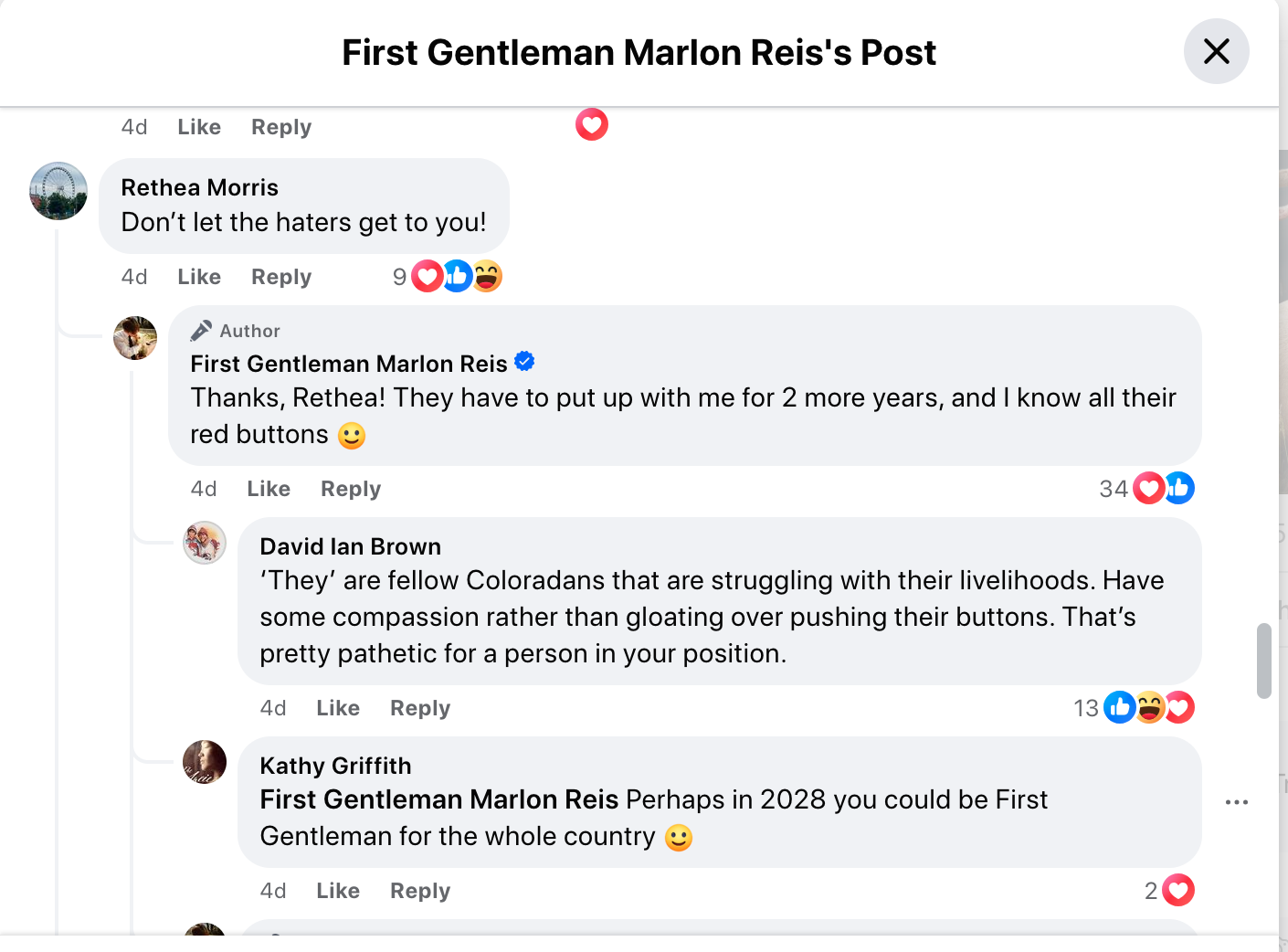Screen dimensions: 1288x952
Task: Close the post dialog
Action: pos(1217,52)
